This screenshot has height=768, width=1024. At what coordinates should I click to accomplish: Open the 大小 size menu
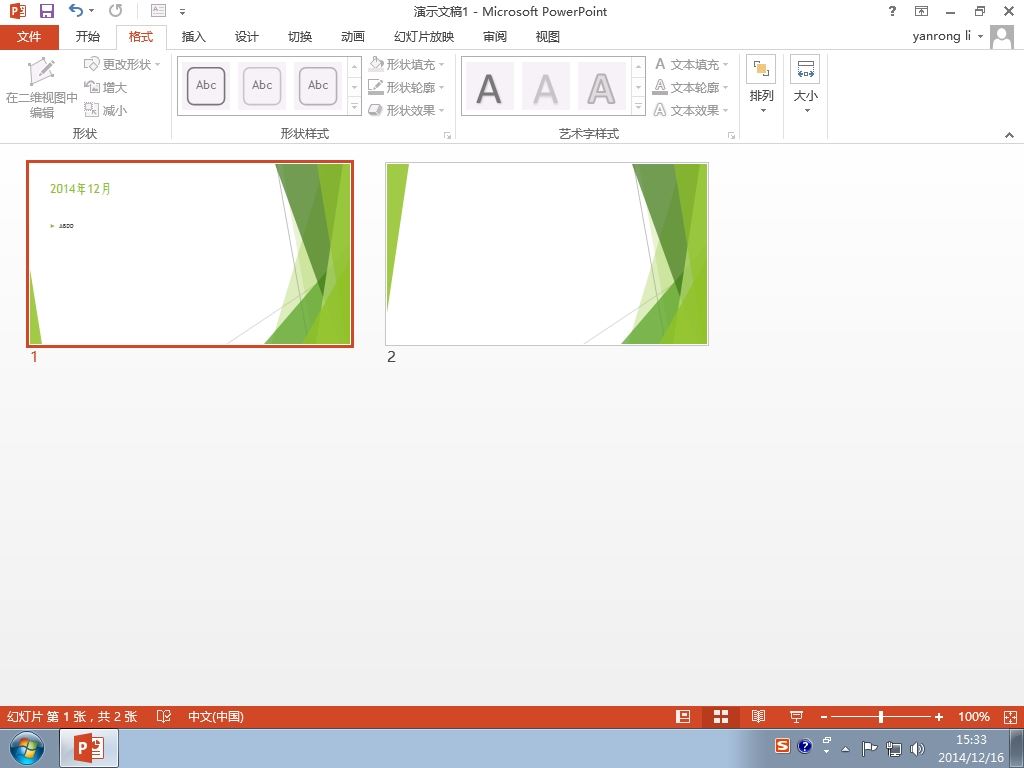(805, 86)
